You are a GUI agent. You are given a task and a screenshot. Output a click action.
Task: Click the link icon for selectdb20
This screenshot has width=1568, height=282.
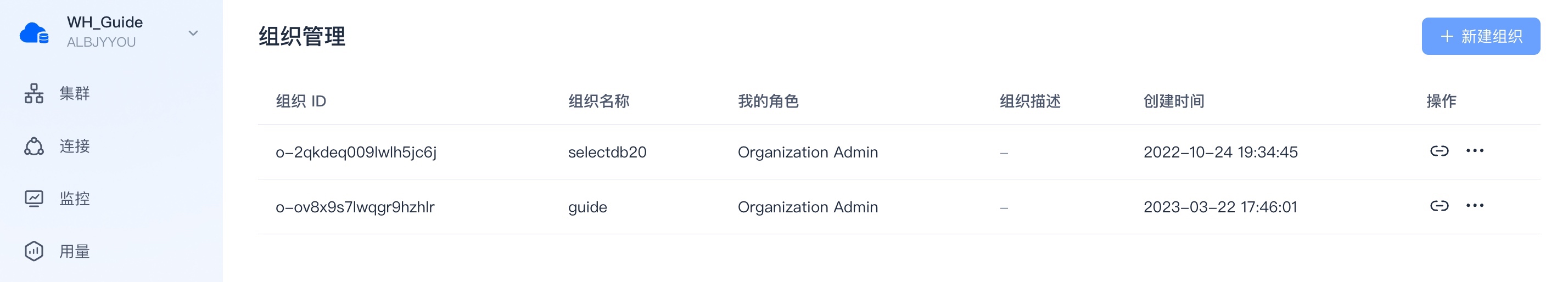coord(1439,151)
